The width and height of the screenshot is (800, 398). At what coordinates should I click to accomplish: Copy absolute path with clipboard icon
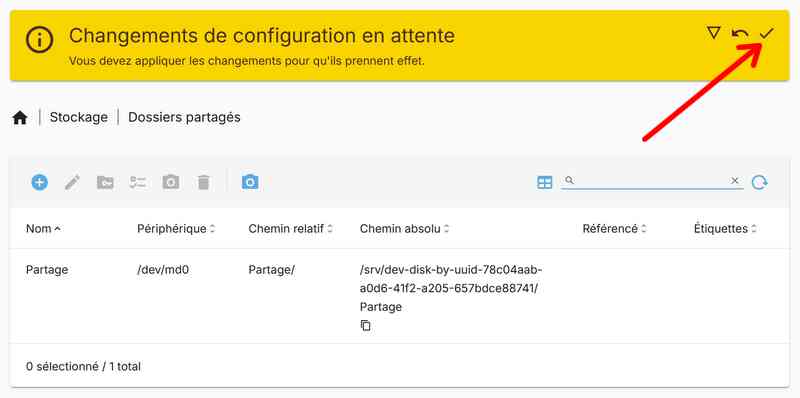click(365, 326)
